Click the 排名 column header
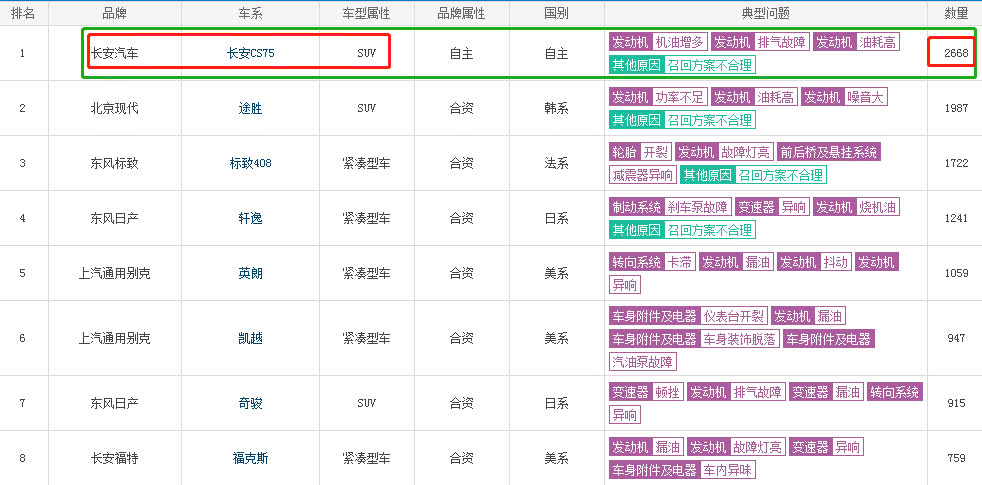This screenshot has width=982, height=485. (23, 13)
